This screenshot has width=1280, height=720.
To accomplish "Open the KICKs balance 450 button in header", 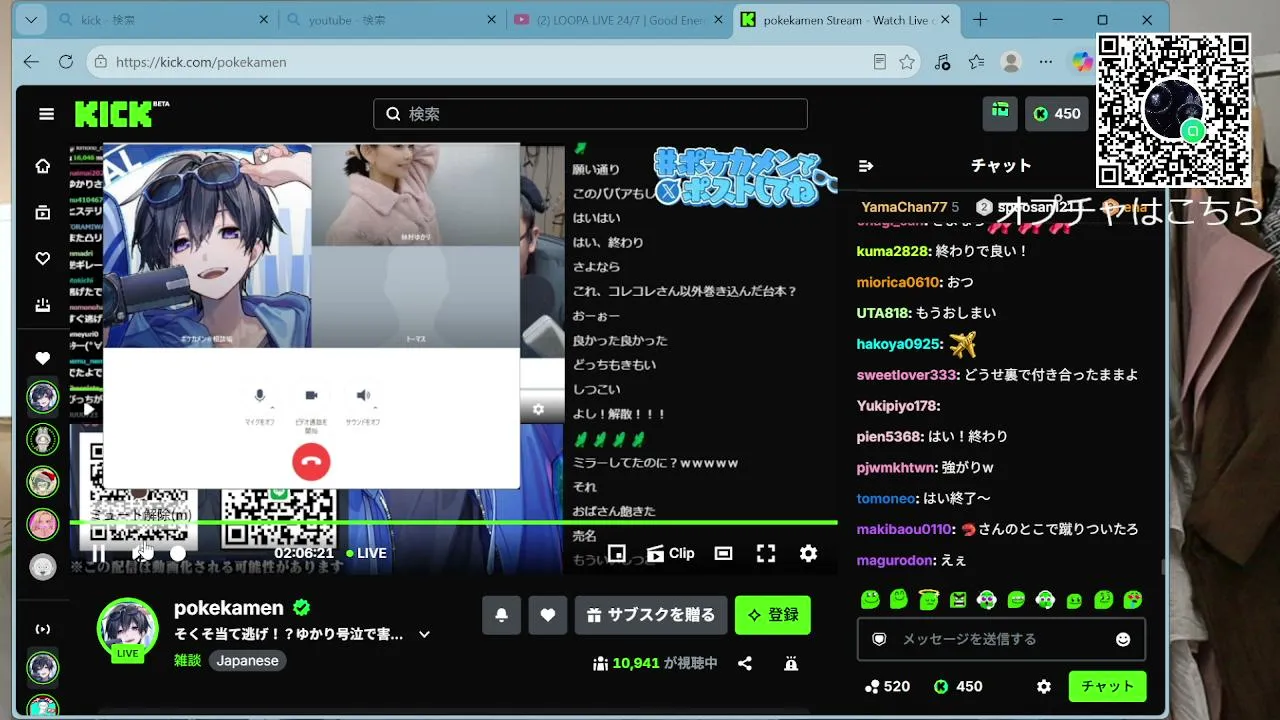I will (1057, 114).
